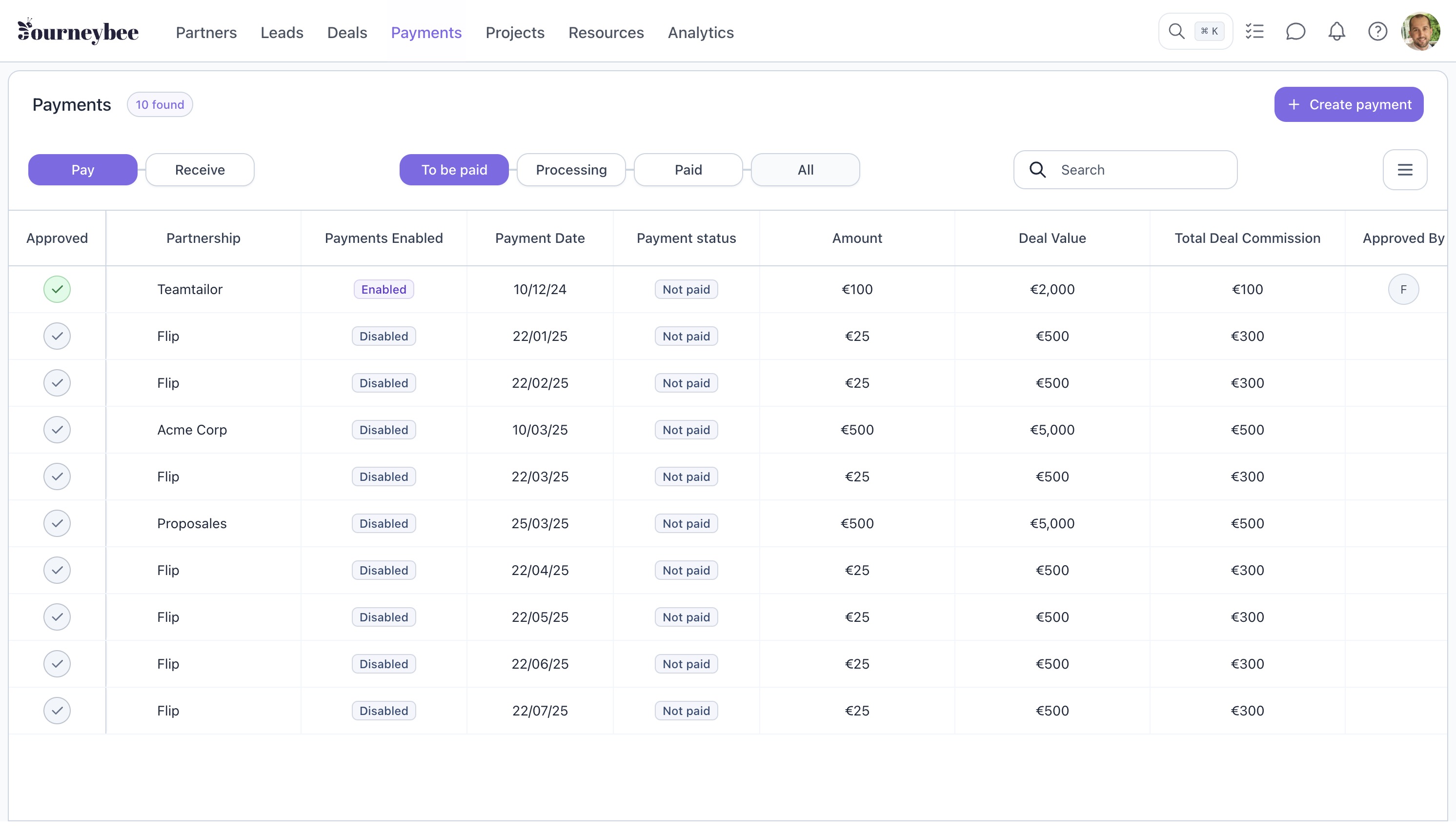Open the help question mark icon
The width and height of the screenshot is (1456, 834).
pyautogui.click(x=1377, y=32)
